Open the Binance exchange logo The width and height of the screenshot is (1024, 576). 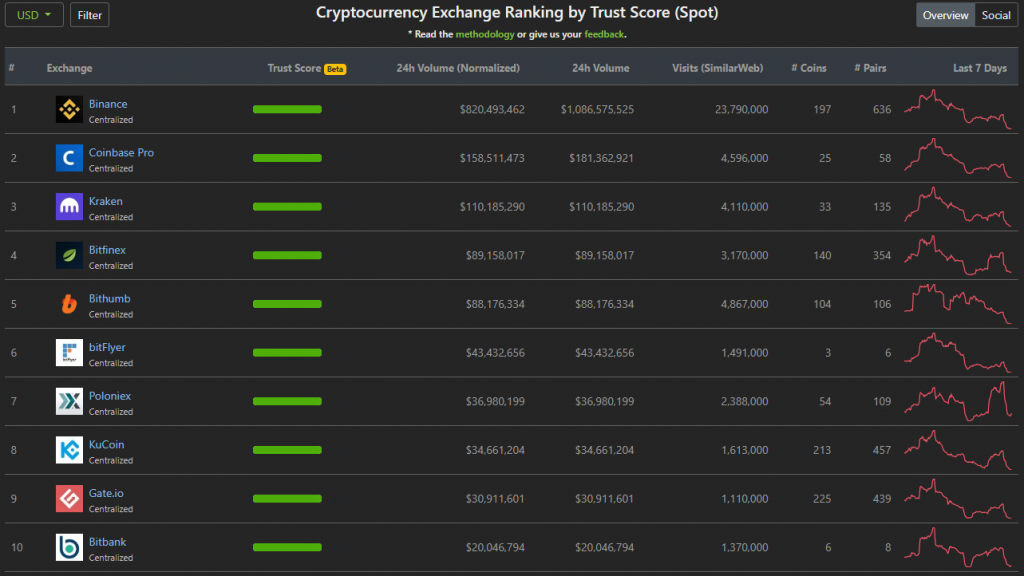pyautogui.click(x=67, y=110)
